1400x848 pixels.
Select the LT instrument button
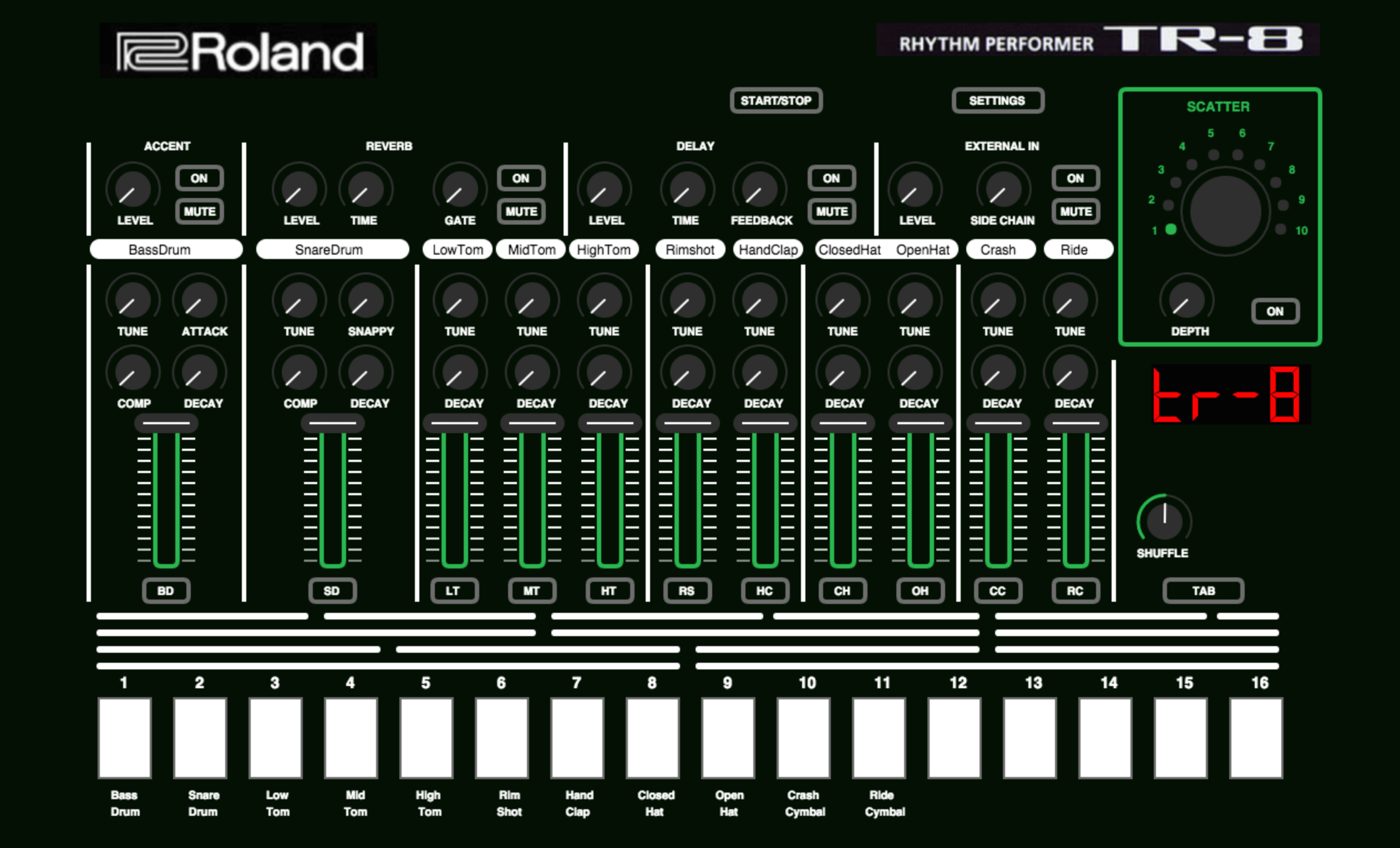point(454,591)
